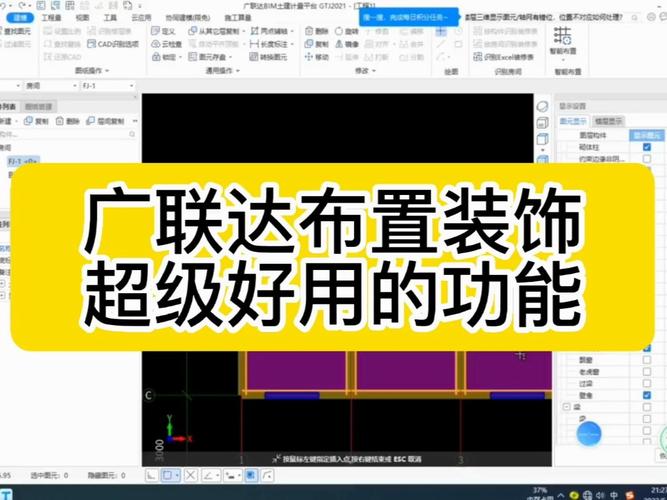Click the search magnifier icon at top right

[634, 17]
